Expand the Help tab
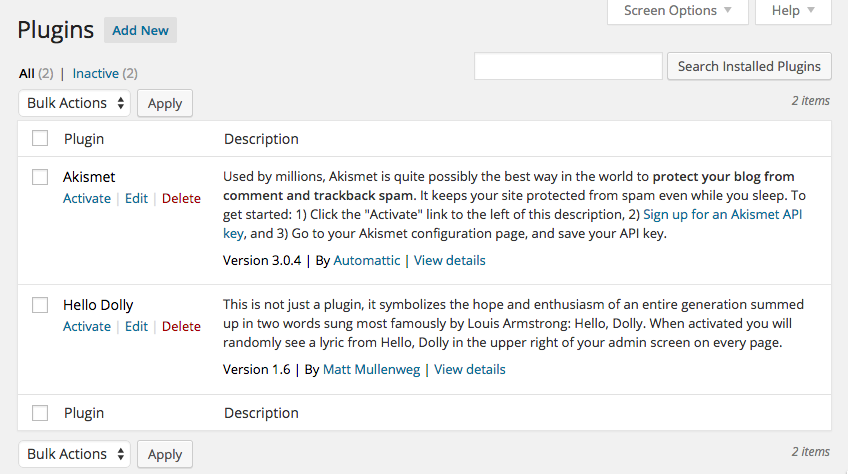848x474 pixels. (793, 11)
